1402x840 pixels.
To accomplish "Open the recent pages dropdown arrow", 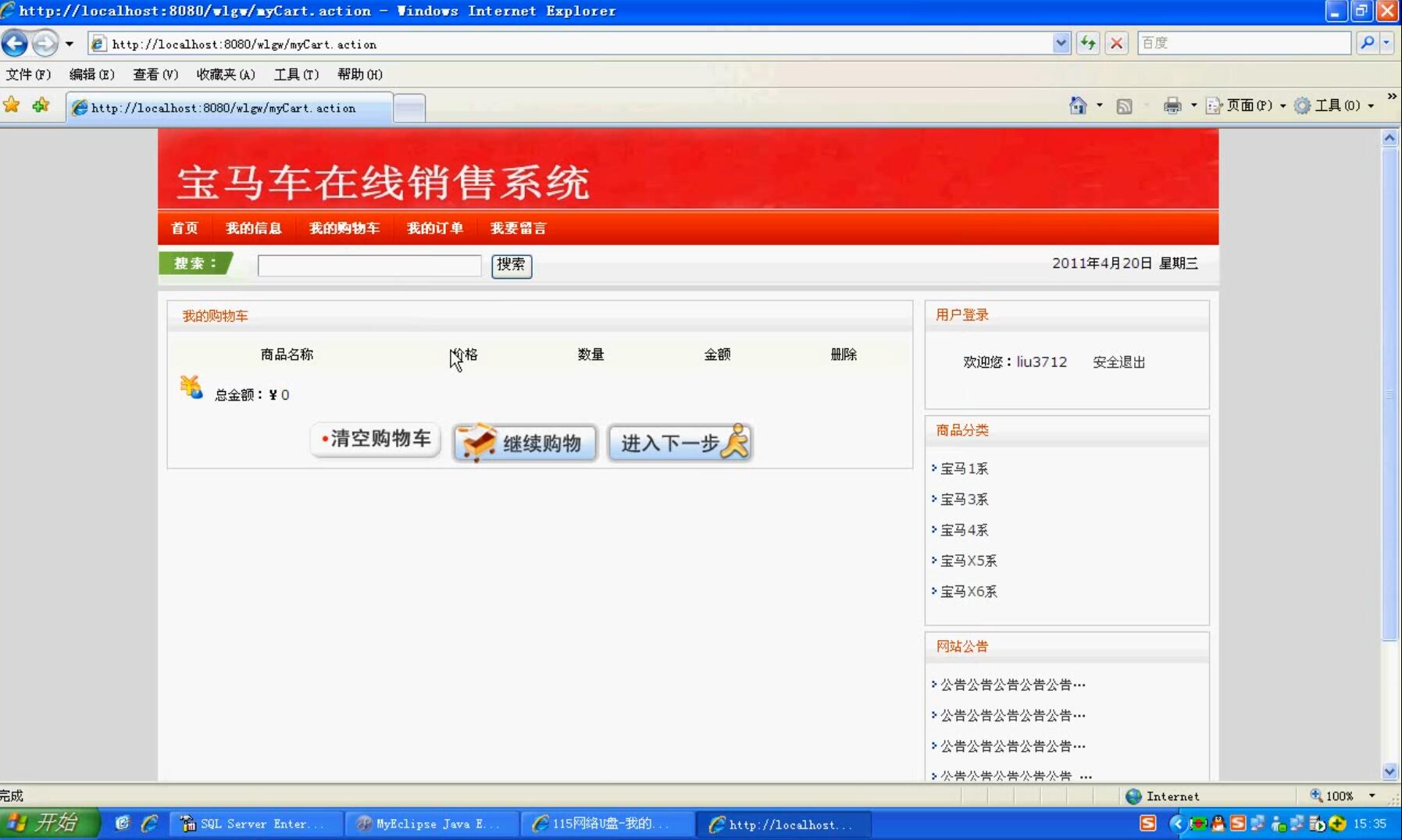I will (x=70, y=44).
